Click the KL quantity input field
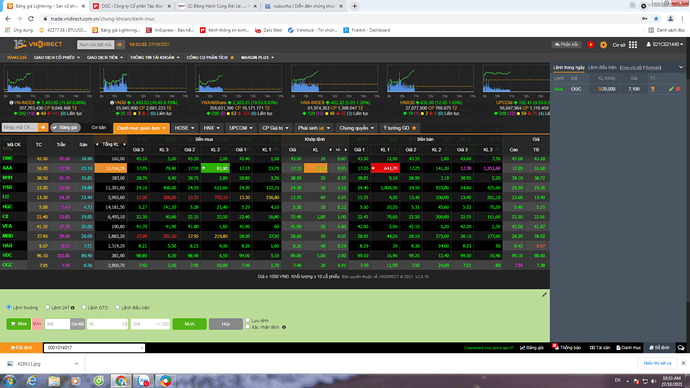Screen dimensions: 690x388 107,324
